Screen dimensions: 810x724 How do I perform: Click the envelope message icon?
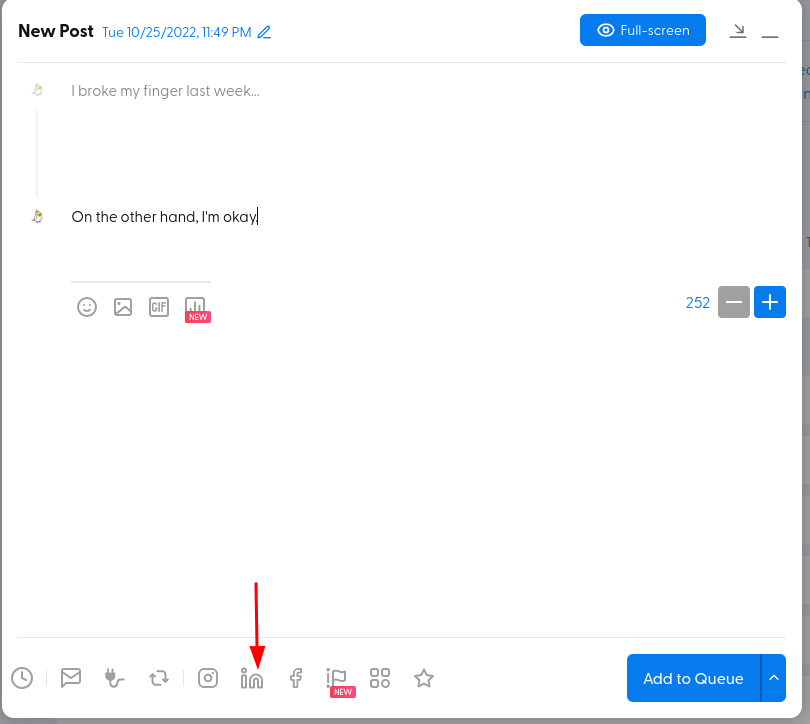click(x=70, y=678)
